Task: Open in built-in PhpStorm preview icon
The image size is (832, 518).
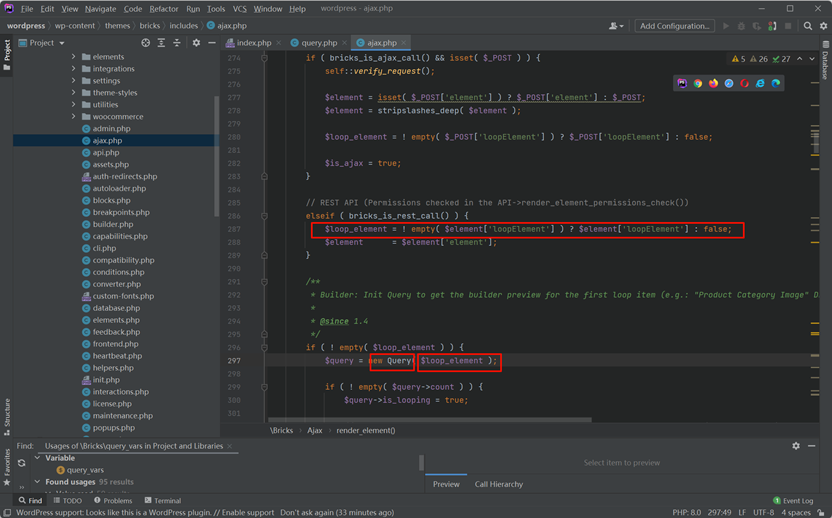Action: [682, 83]
